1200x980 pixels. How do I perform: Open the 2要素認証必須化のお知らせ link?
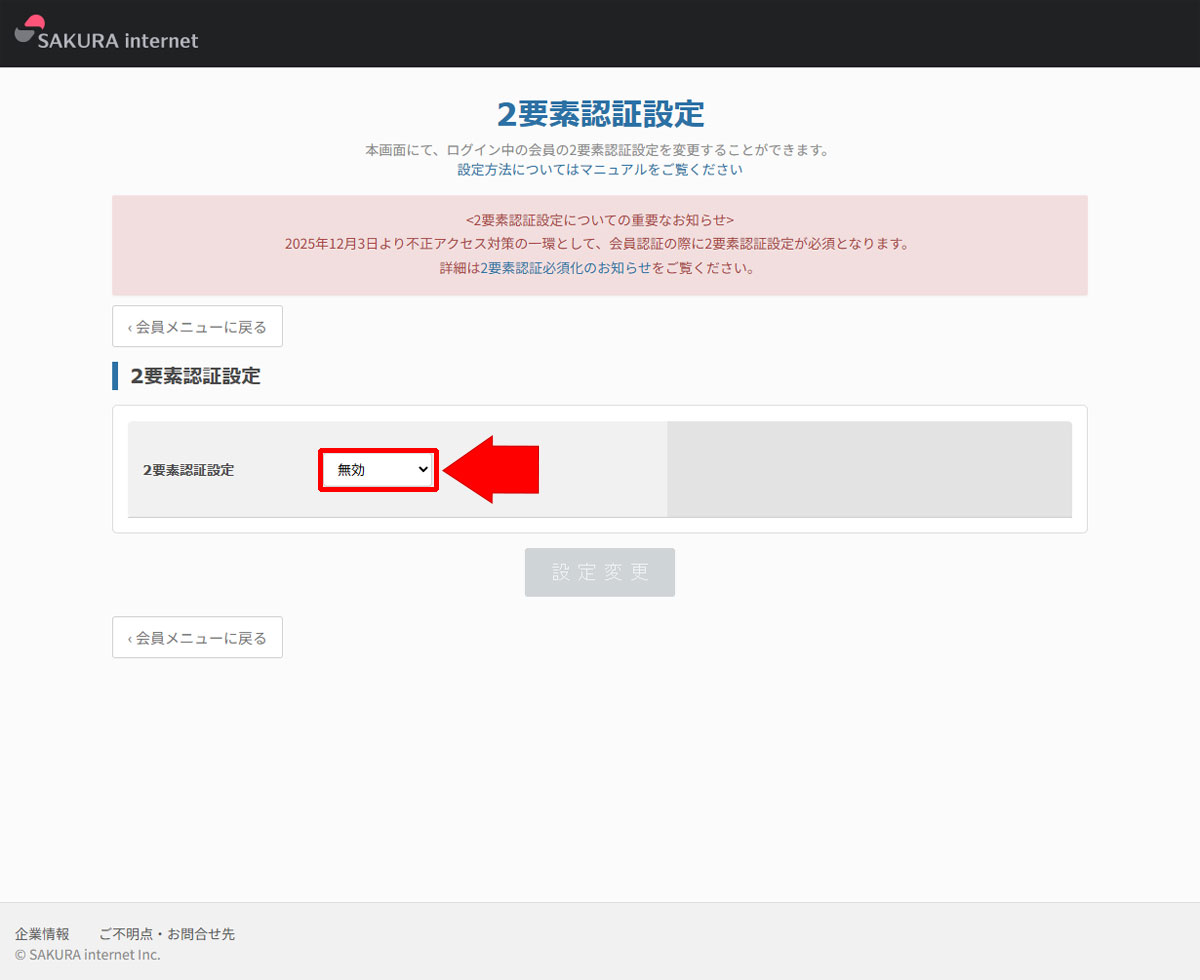[565, 268]
